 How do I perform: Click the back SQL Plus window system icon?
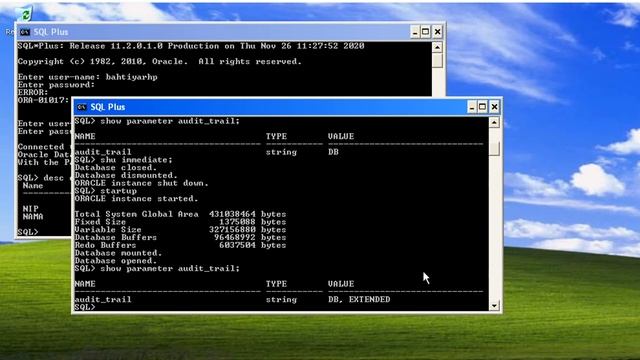(x=24, y=32)
